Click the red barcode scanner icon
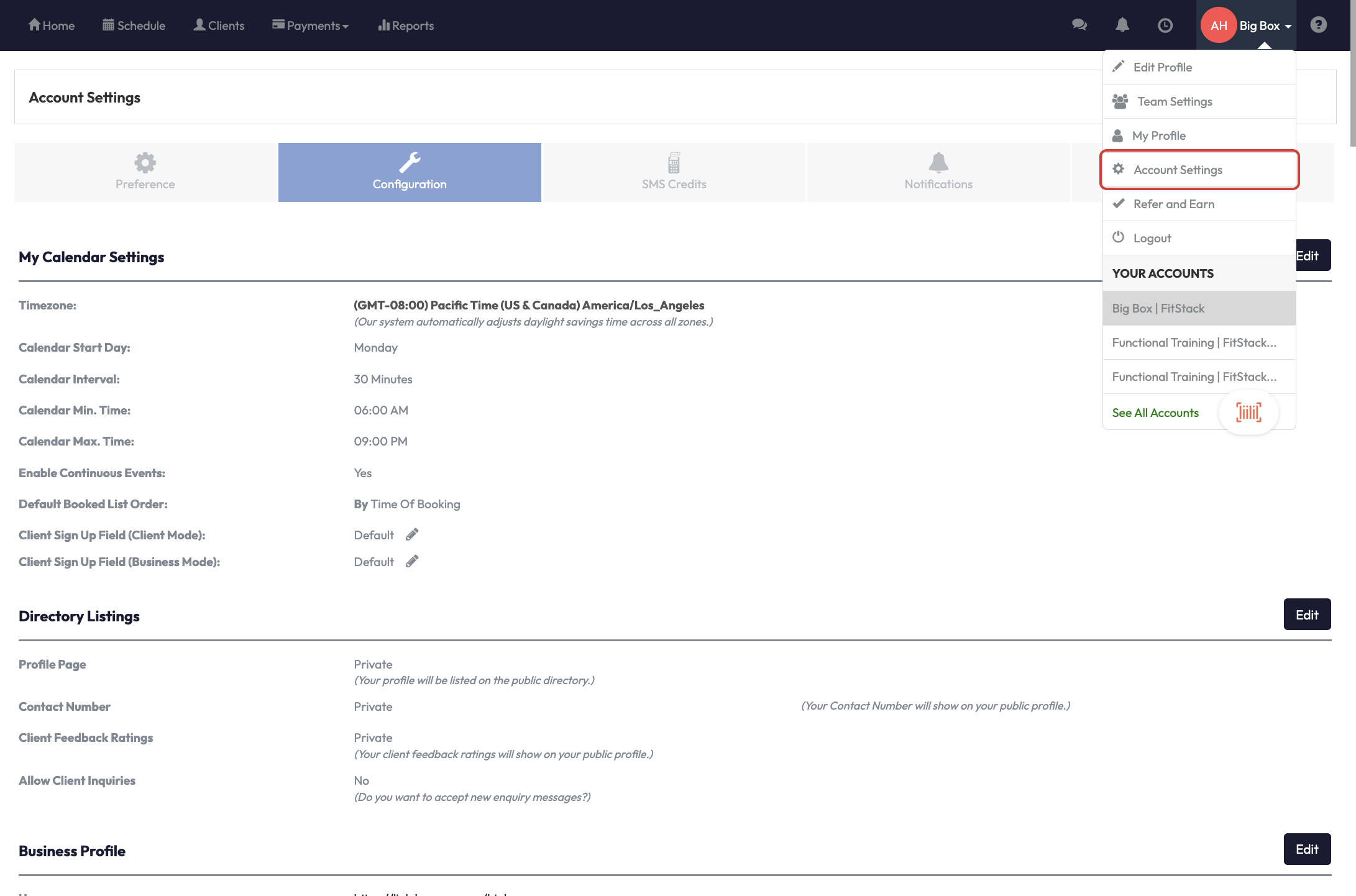This screenshot has width=1356, height=896. (x=1248, y=412)
